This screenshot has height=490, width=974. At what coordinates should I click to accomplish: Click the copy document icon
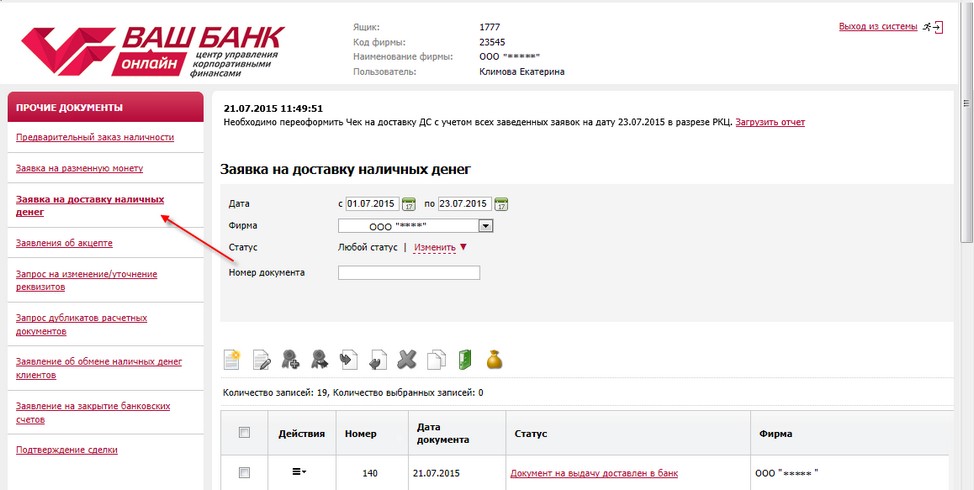coord(436,360)
